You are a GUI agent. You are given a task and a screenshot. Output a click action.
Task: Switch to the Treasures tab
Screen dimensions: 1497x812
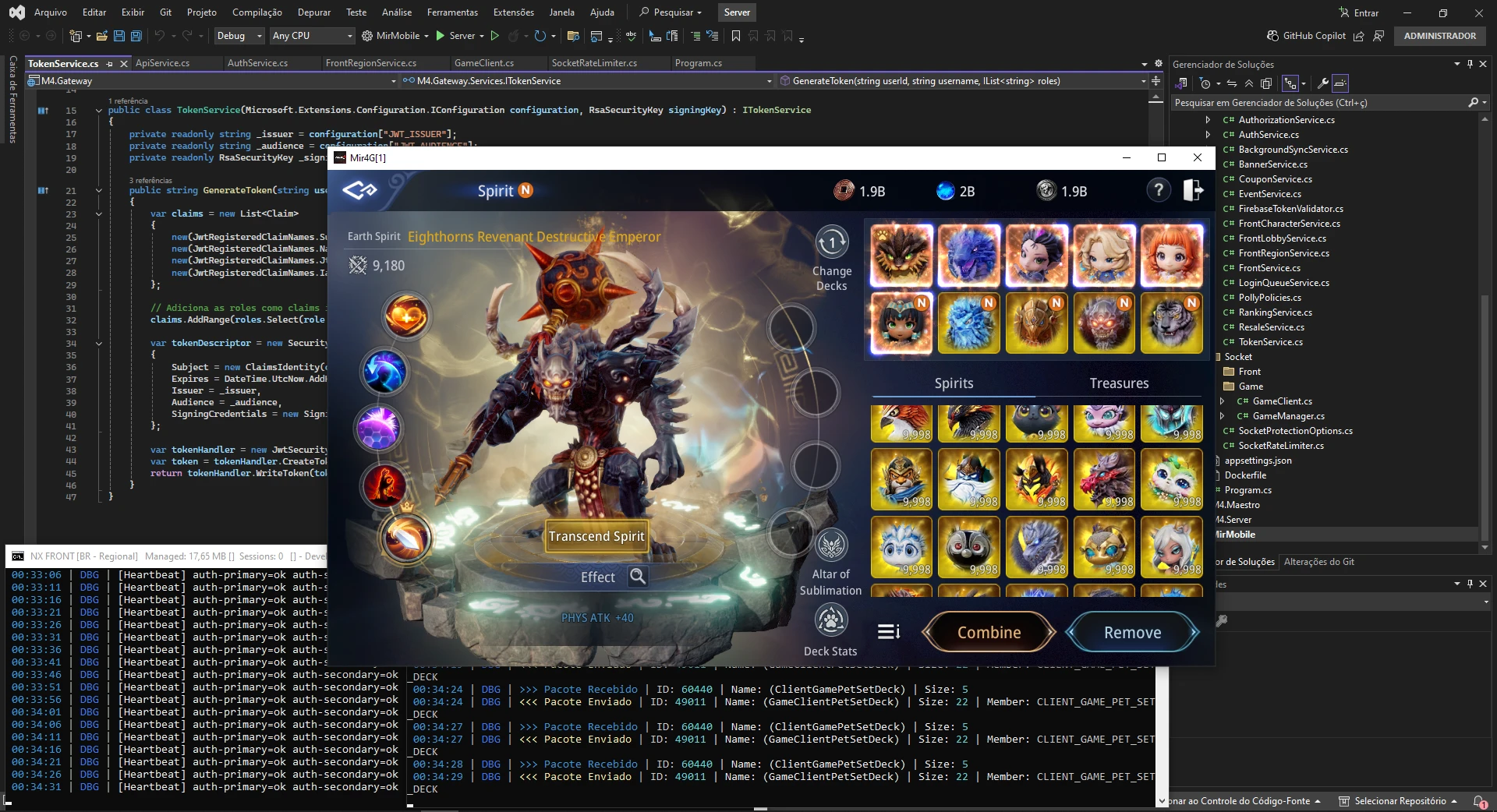[x=1119, y=383]
